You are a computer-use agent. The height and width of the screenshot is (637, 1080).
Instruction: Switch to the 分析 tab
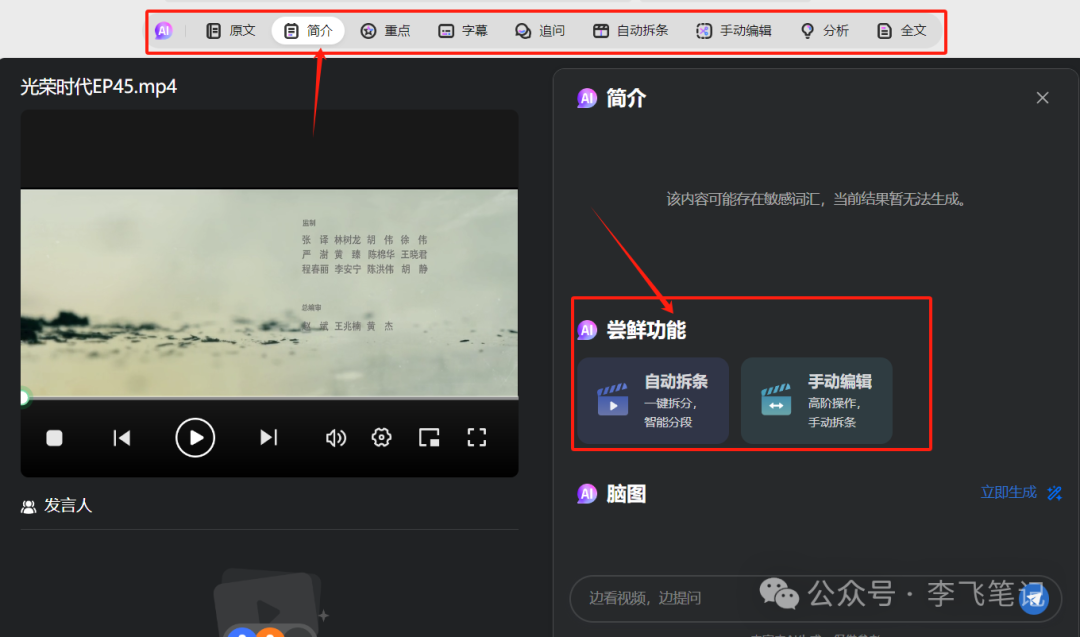(x=824, y=30)
